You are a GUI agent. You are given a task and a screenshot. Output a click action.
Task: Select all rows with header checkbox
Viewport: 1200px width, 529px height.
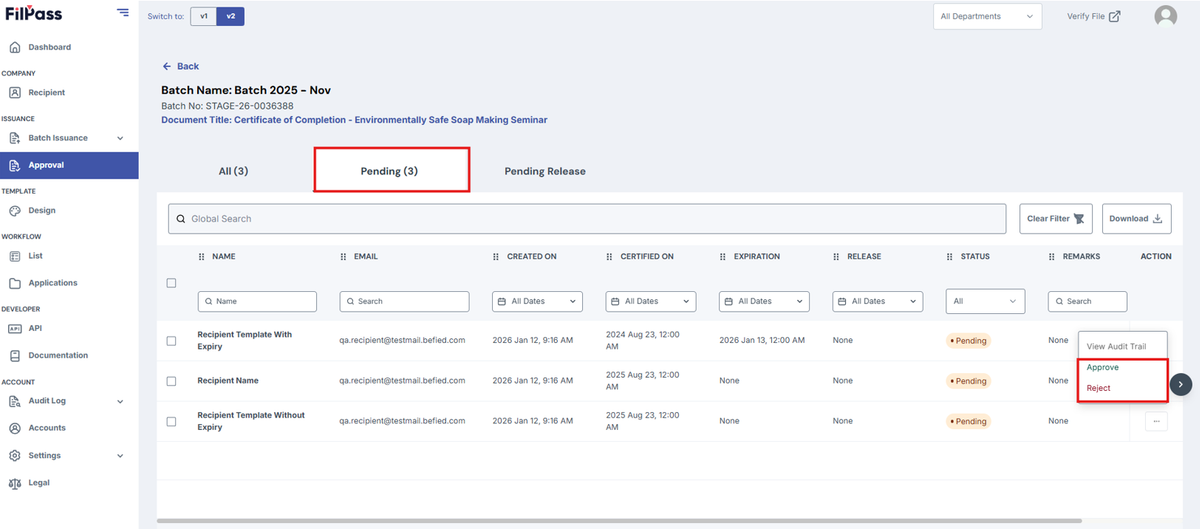[171, 283]
